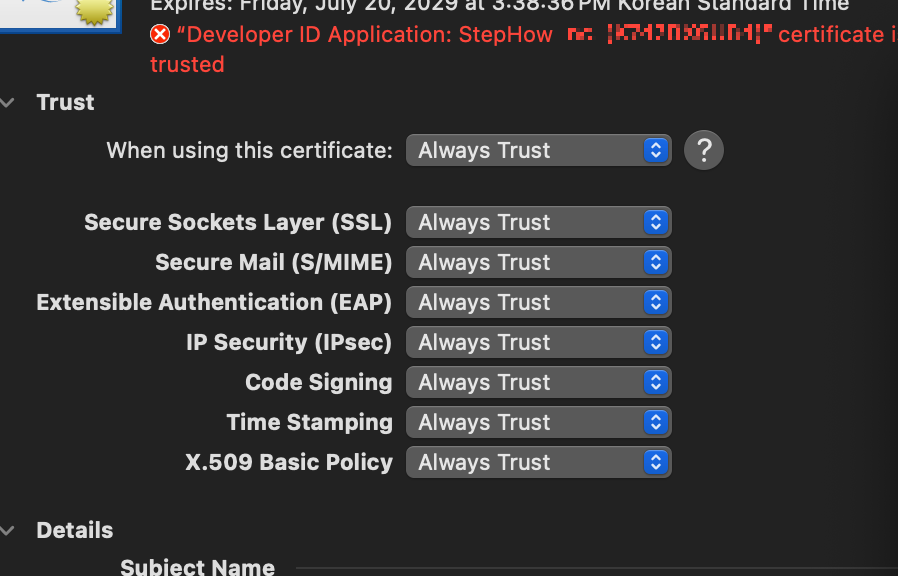Change the Code Signing trust setting
The width and height of the screenshot is (898, 576).
point(538,382)
